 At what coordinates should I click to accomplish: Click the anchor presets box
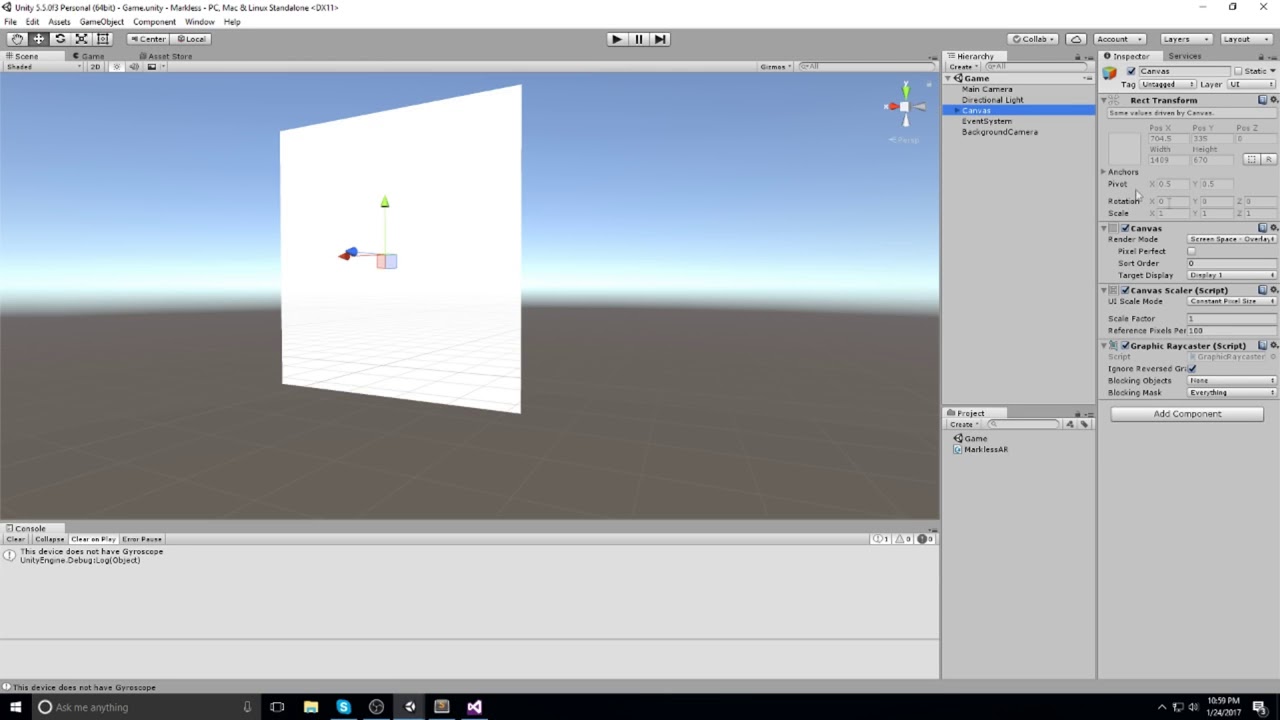click(1124, 147)
